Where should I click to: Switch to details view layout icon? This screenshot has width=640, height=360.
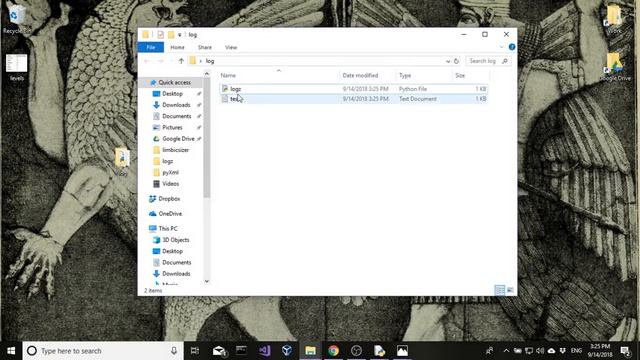(500, 290)
